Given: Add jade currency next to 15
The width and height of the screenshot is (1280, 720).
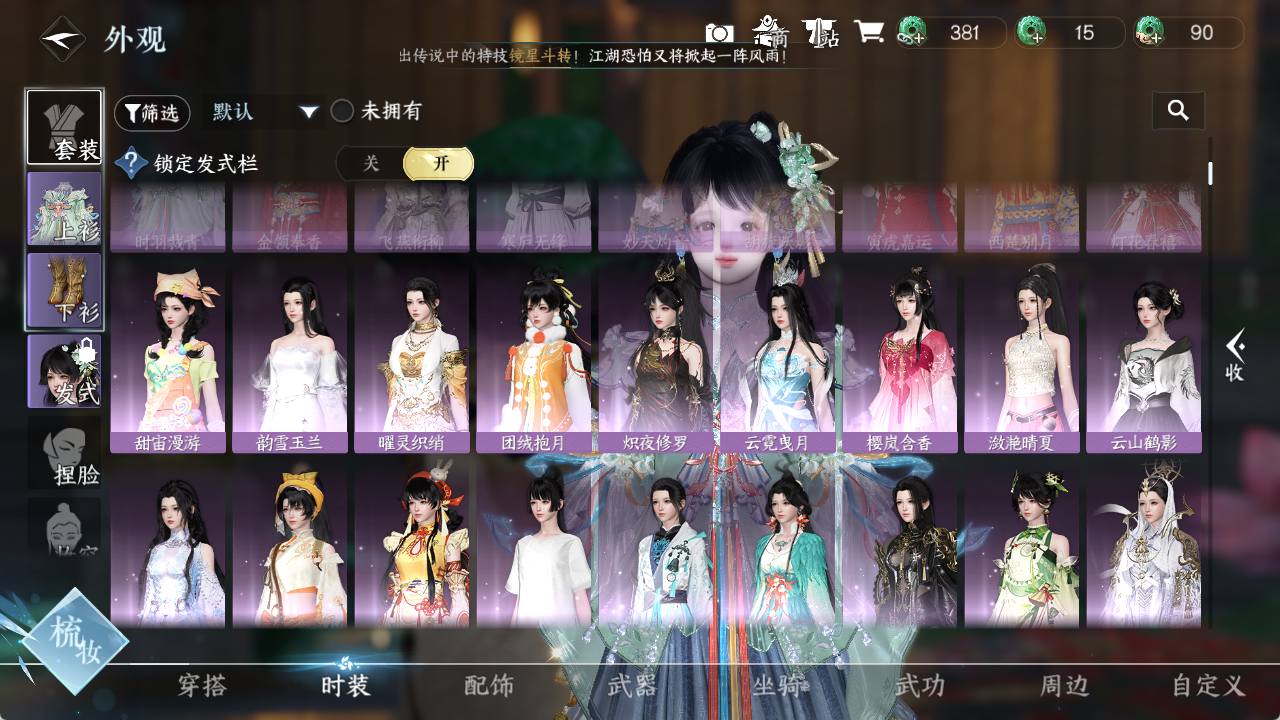Looking at the screenshot, I should [1031, 33].
